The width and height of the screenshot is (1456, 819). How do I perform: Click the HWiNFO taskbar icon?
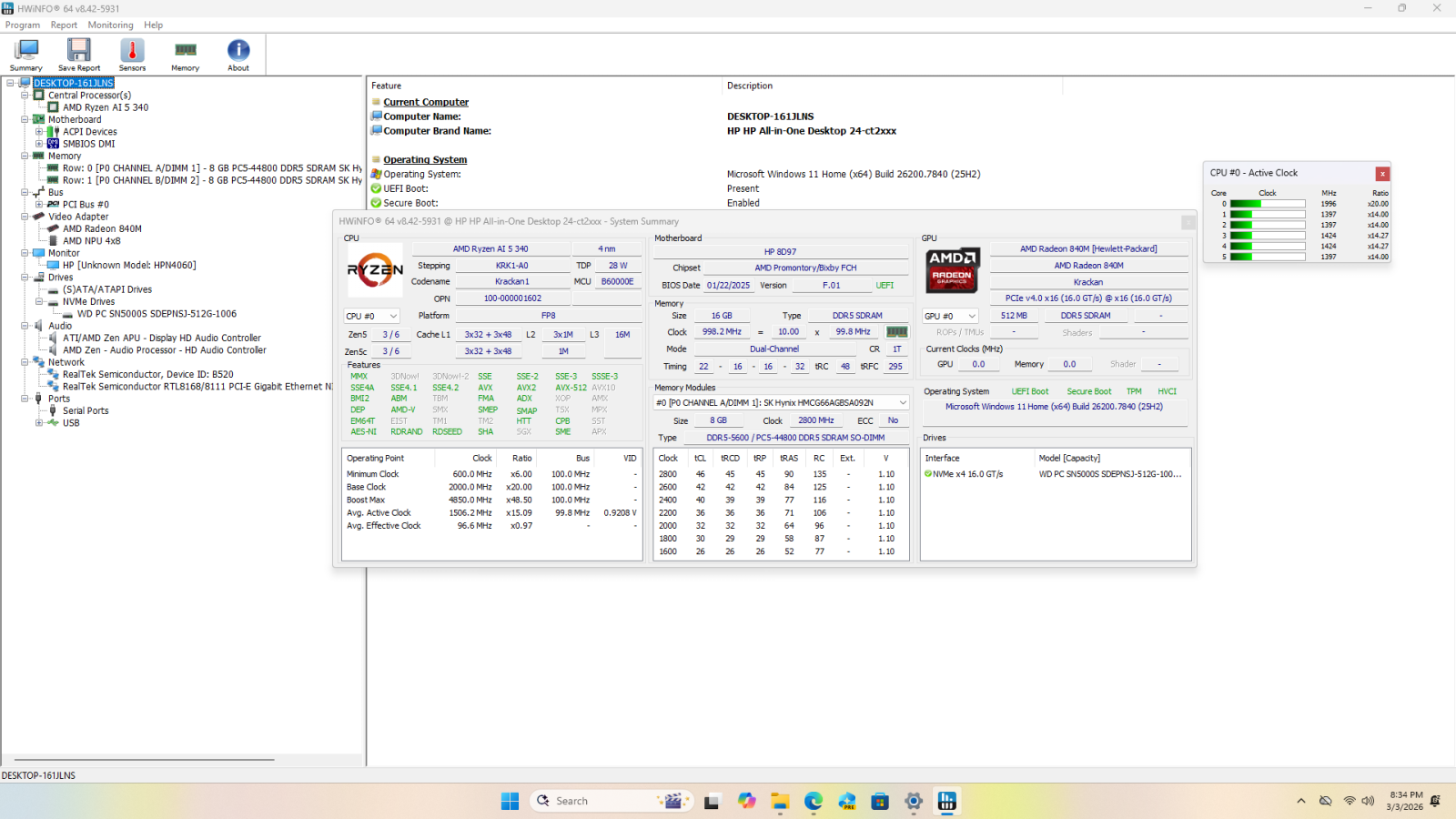[947, 801]
